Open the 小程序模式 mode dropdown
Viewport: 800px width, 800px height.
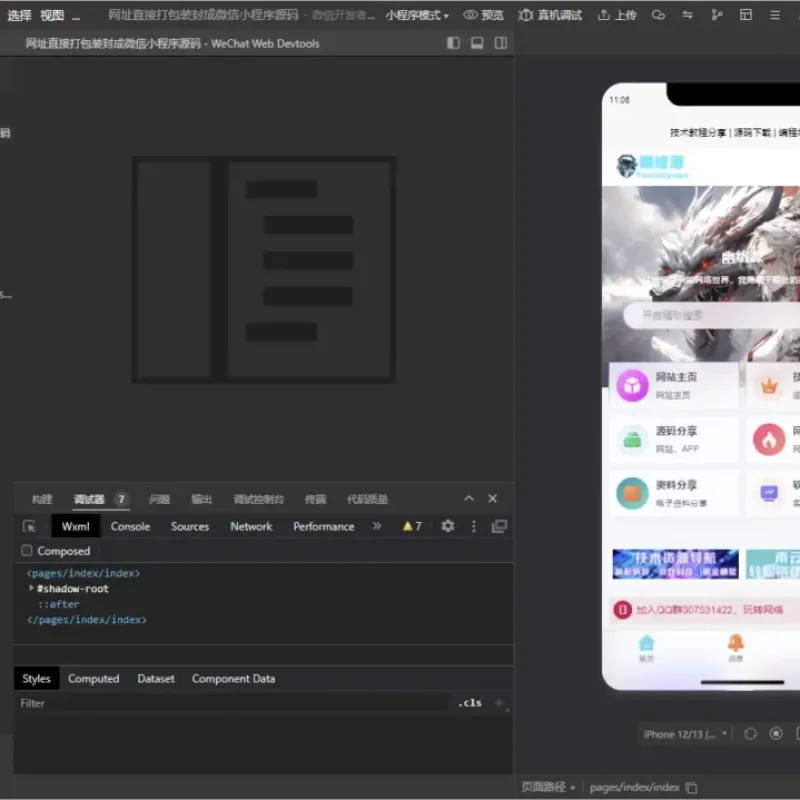417,15
